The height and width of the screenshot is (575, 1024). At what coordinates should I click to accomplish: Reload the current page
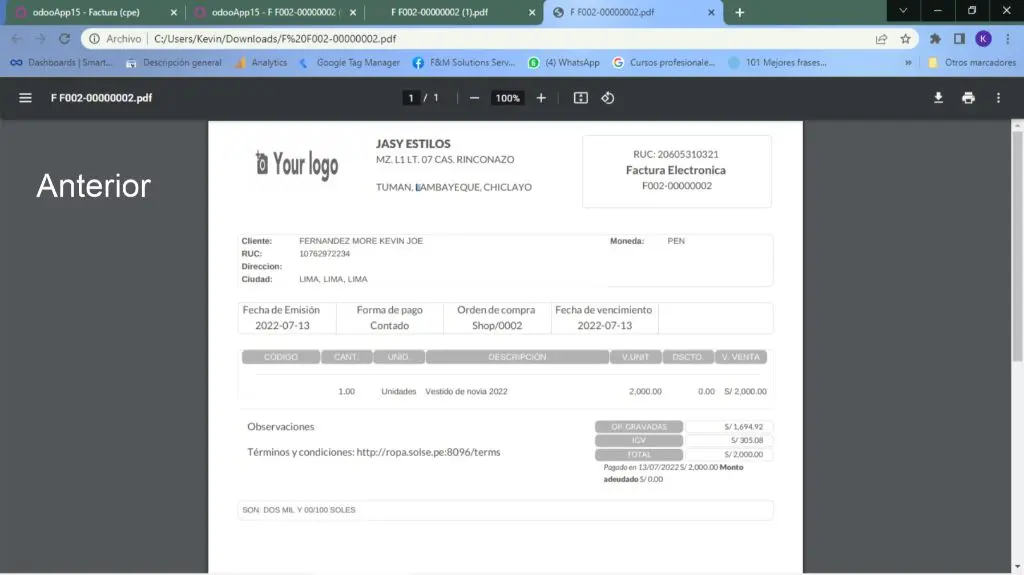point(65,39)
